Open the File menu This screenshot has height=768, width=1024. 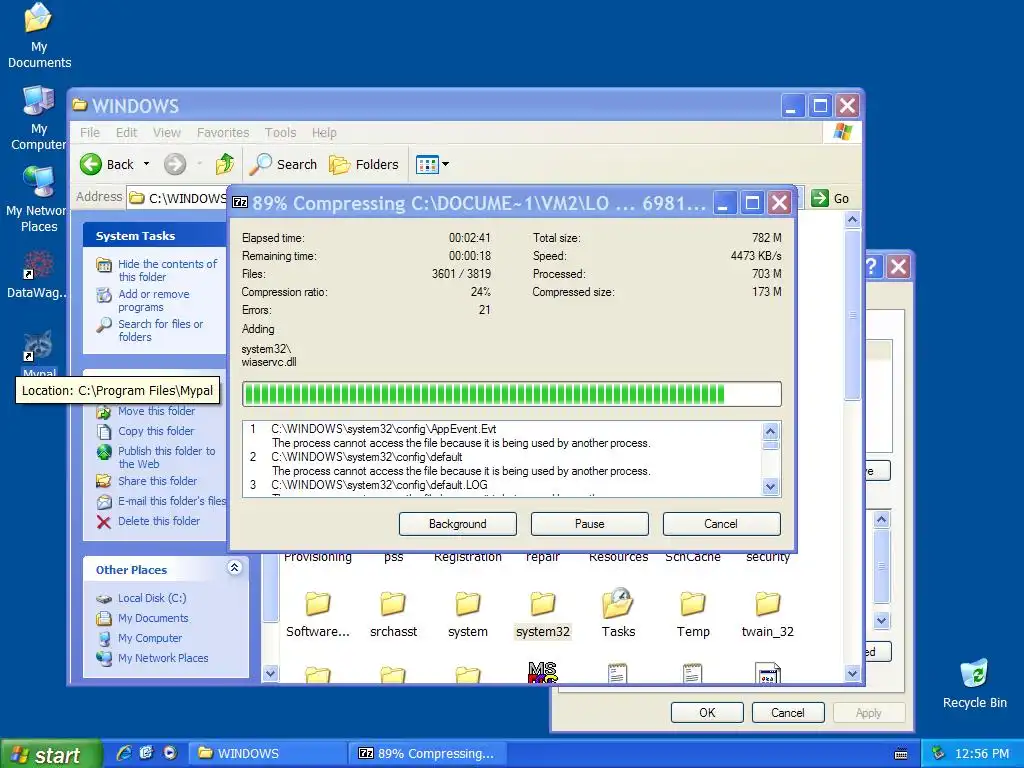pyautogui.click(x=89, y=133)
